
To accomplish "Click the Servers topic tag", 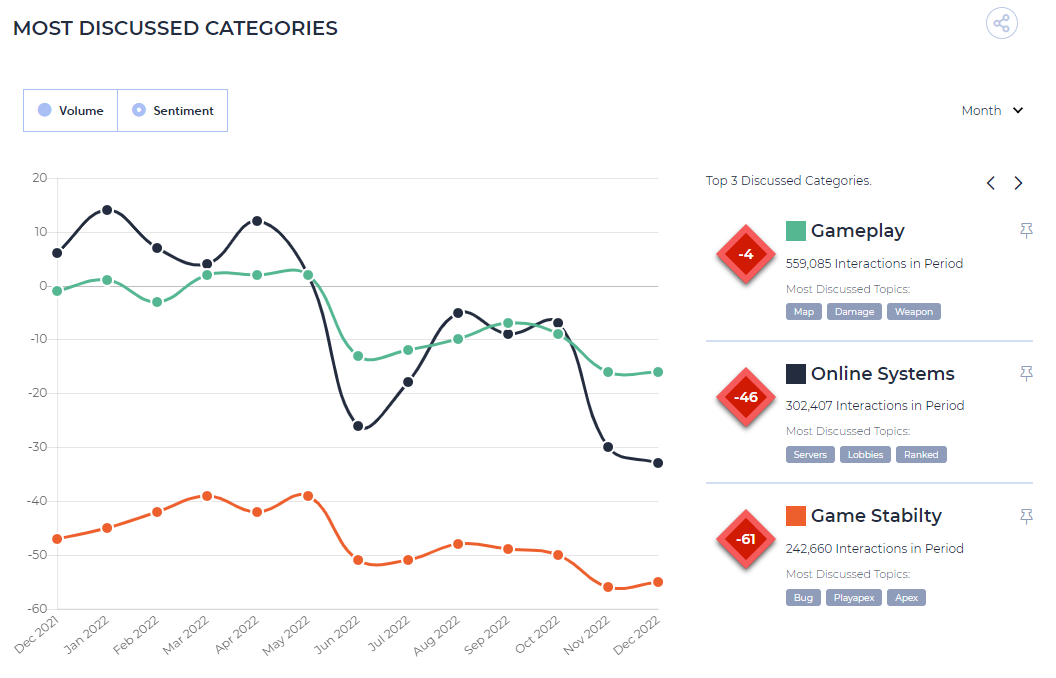I will [810, 454].
